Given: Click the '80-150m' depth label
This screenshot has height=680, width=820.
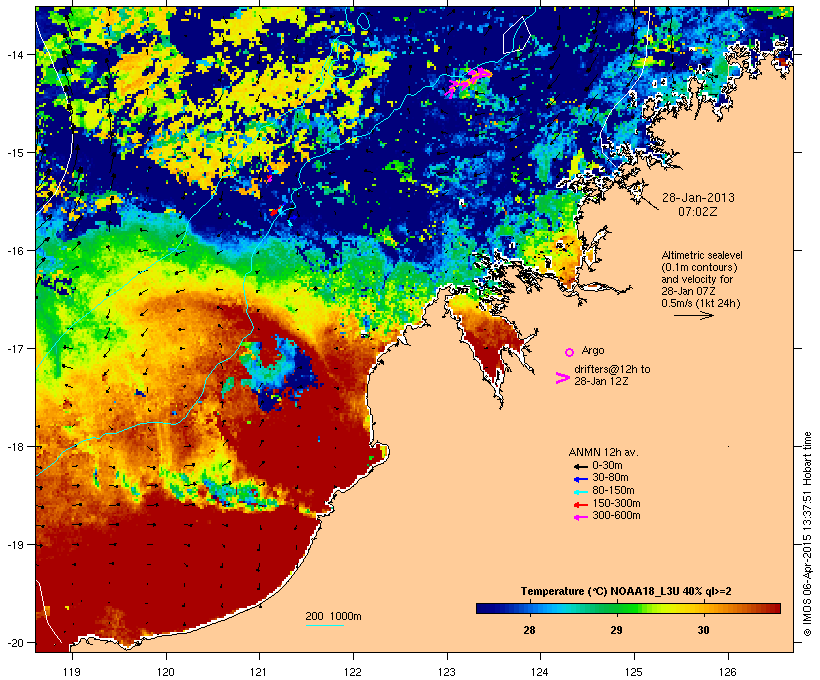Looking at the screenshot, I should 613,491.
